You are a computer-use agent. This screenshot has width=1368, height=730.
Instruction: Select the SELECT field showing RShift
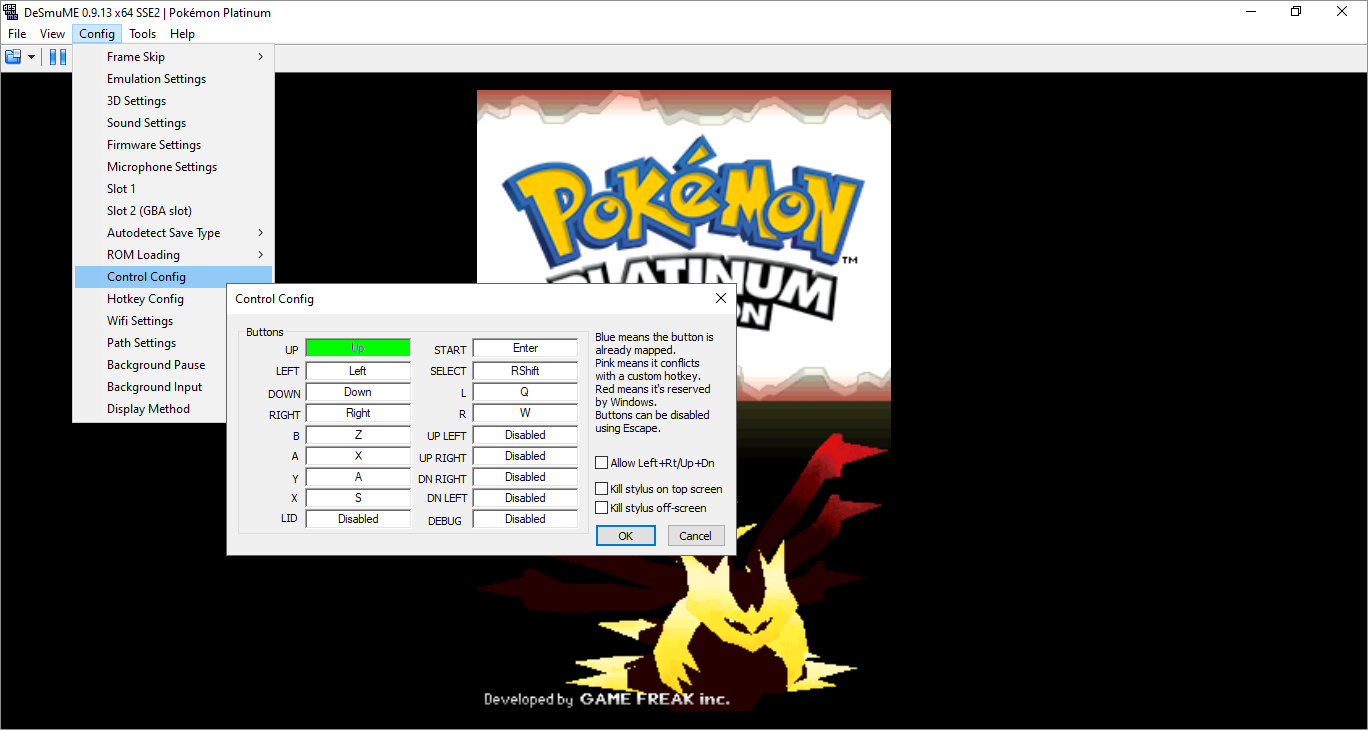click(525, 371)
